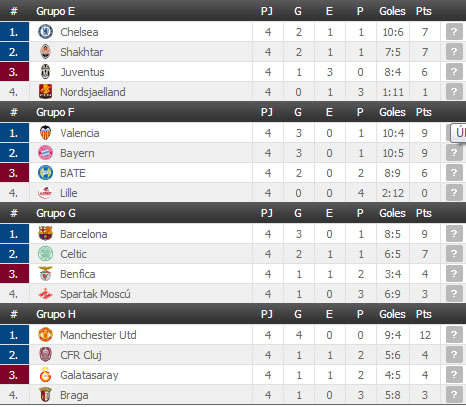The height and width of the screenshot is (407, 466).
Task: Click the Barcelona club crest
Action: [45, 234]
